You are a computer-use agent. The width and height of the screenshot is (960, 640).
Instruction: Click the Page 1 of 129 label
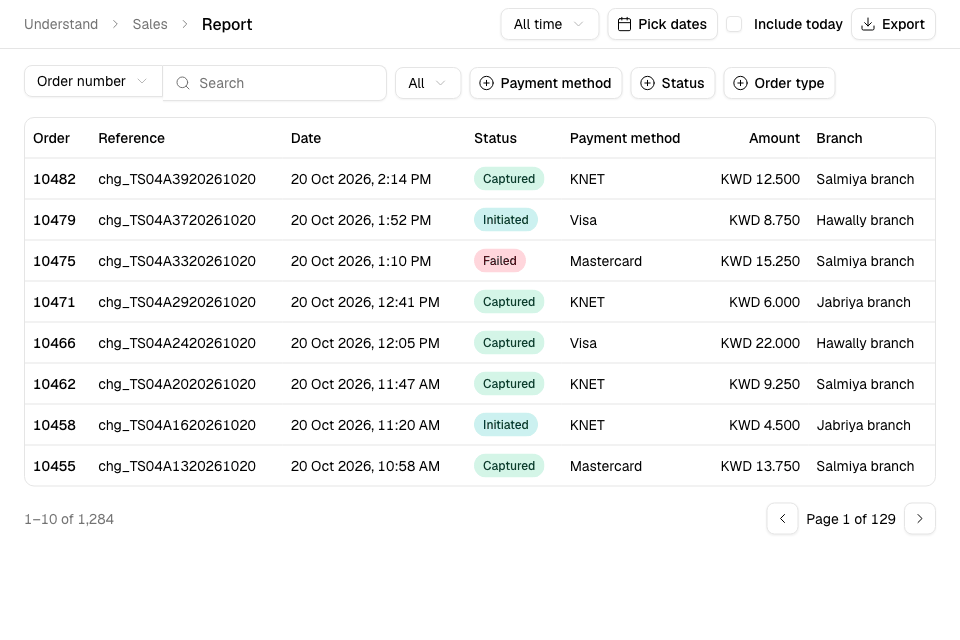[851, 519]
